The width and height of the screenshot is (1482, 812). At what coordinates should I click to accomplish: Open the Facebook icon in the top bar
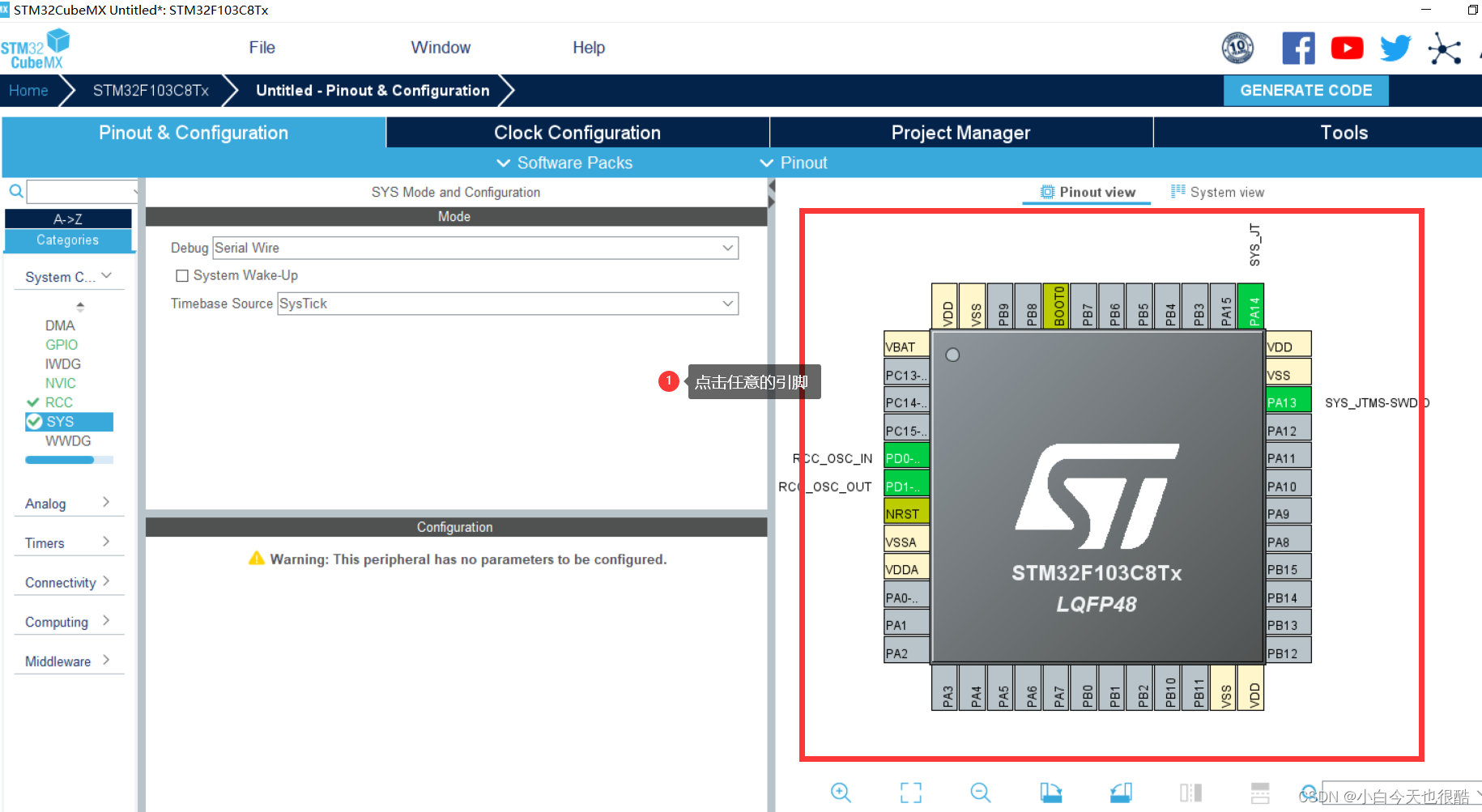tap(1299, 47)
